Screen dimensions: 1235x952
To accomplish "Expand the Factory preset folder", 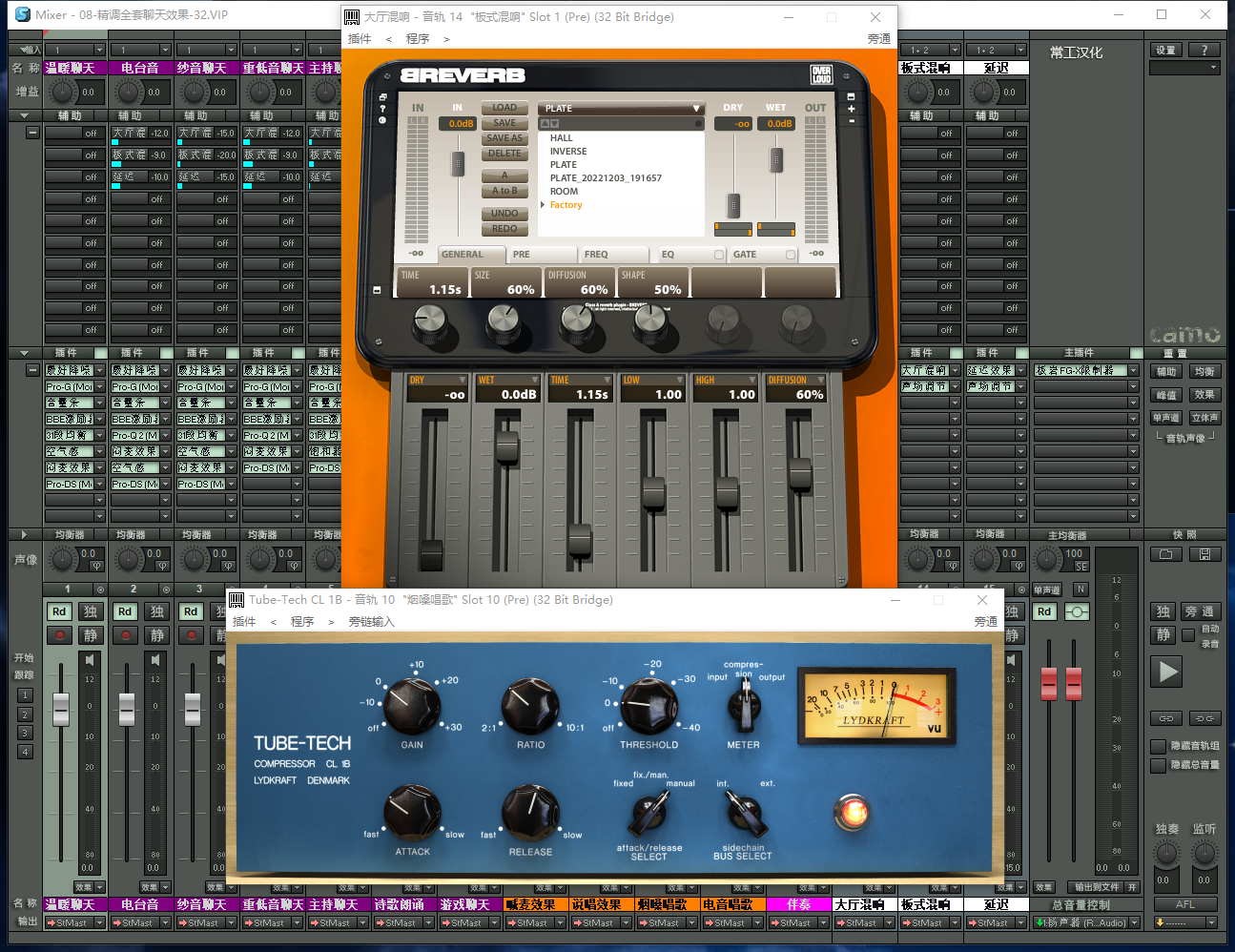I will click(544, 205).
